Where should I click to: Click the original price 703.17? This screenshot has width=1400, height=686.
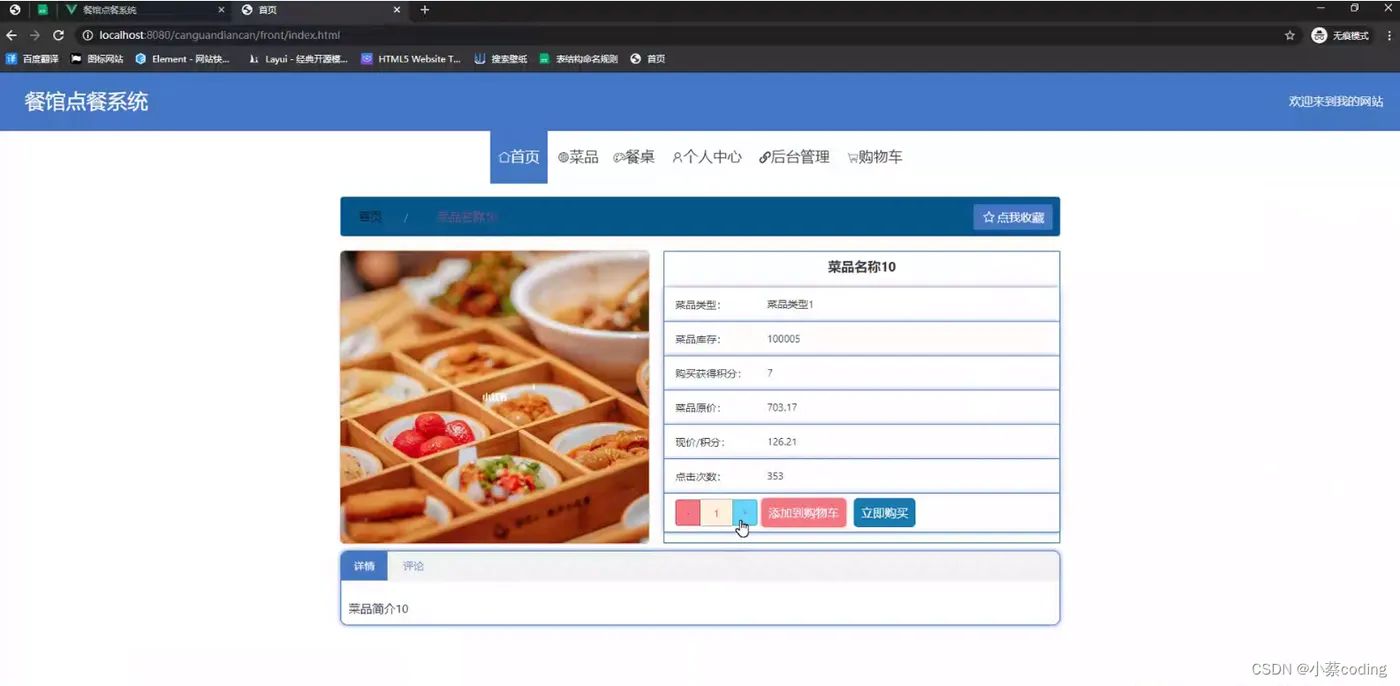pyautogui.click(x=782, y=408)
